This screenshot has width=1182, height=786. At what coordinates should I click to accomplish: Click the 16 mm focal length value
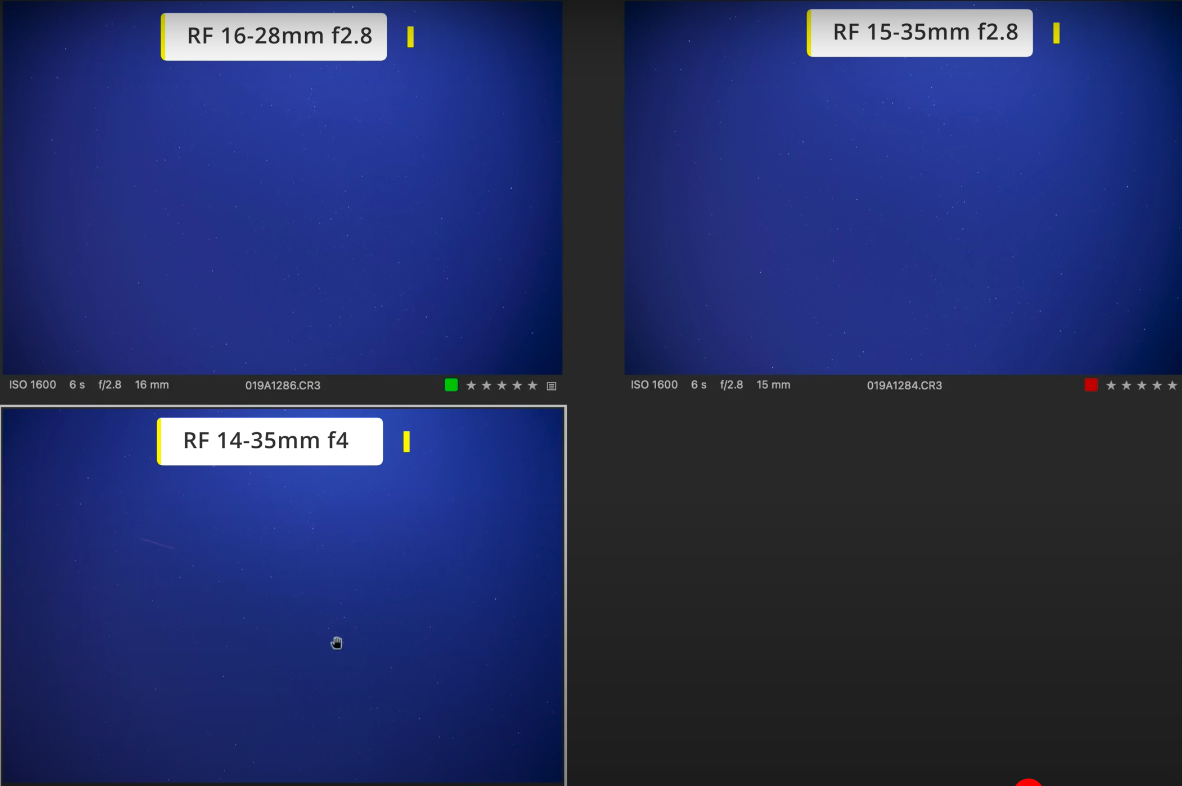[x=152, y=384]
